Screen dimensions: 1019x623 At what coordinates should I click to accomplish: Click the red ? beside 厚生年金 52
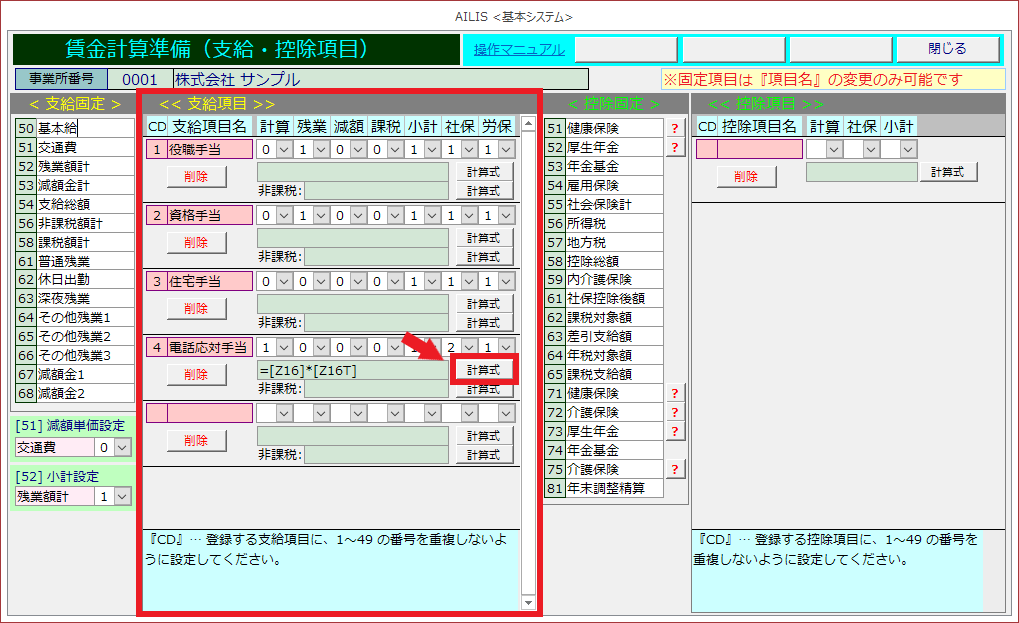click(675, 147)
